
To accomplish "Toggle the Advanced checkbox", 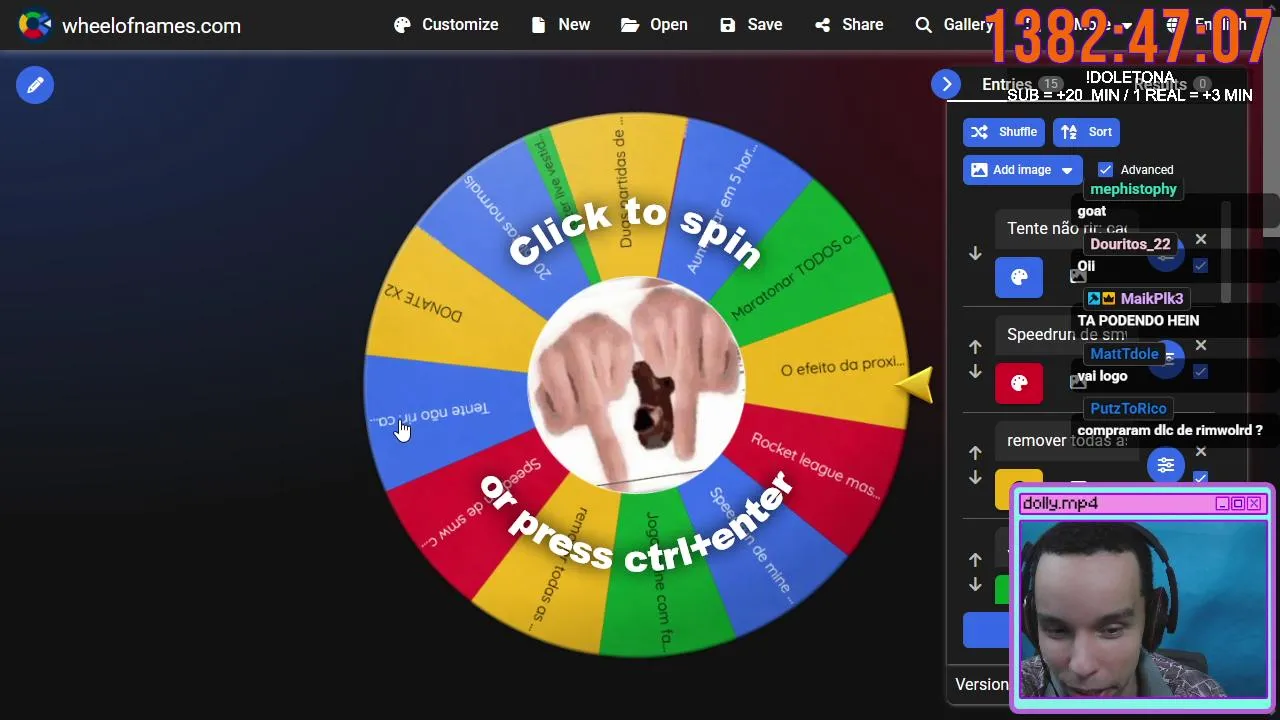I will (1105, 170).
